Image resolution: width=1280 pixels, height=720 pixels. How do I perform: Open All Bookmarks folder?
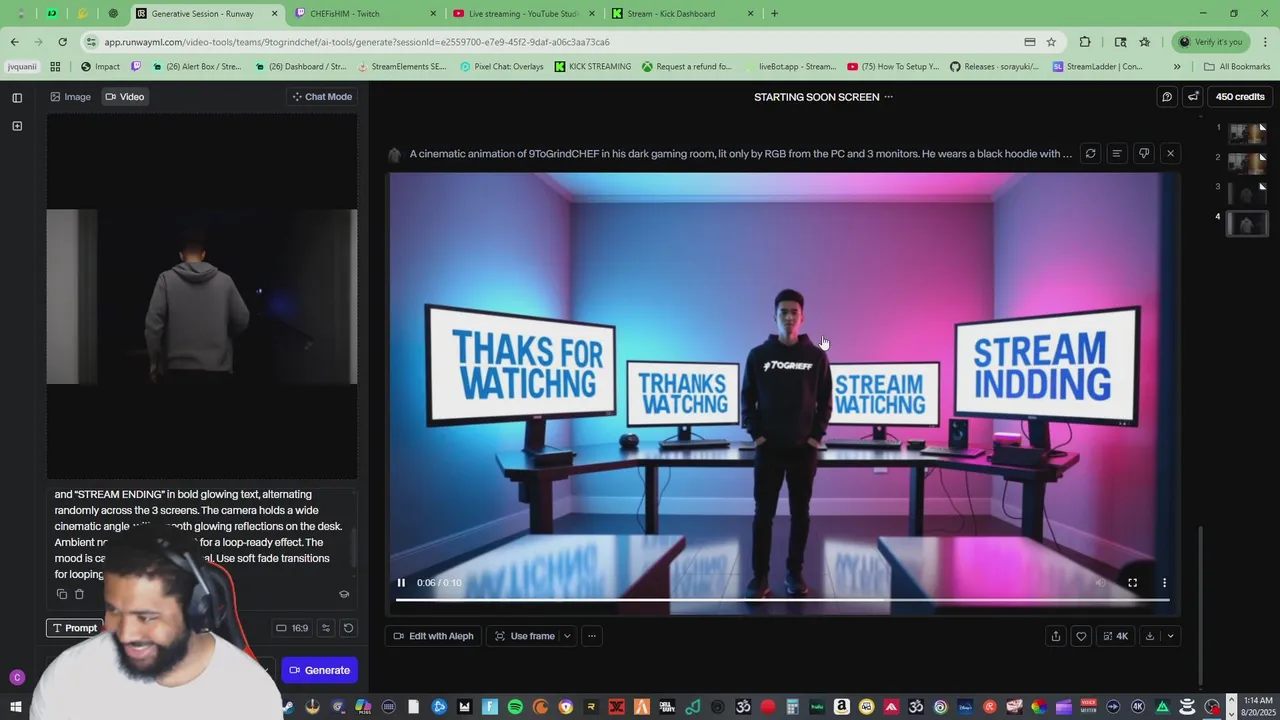1237,67
